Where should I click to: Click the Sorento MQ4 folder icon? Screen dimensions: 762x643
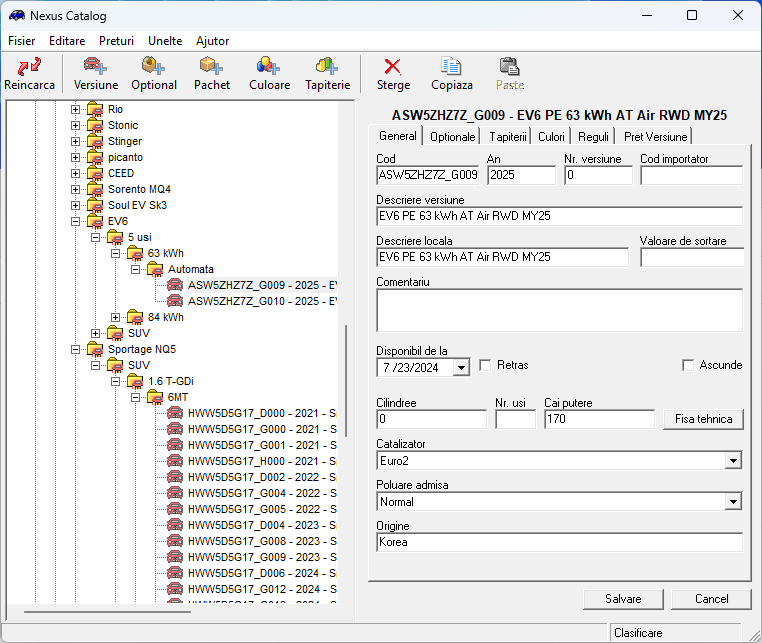(x=95, y=190)
